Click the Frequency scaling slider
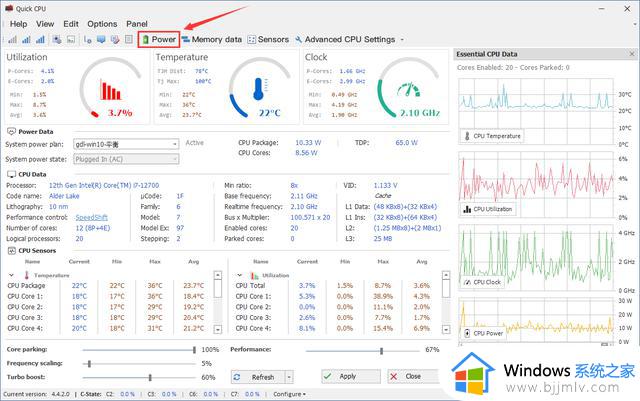Image resolution: width=640 pixels, height=401 pixels. 139,363
